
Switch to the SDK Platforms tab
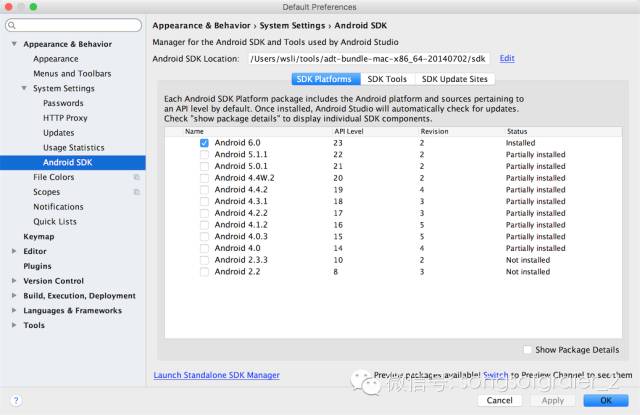(x=326, y=79)
